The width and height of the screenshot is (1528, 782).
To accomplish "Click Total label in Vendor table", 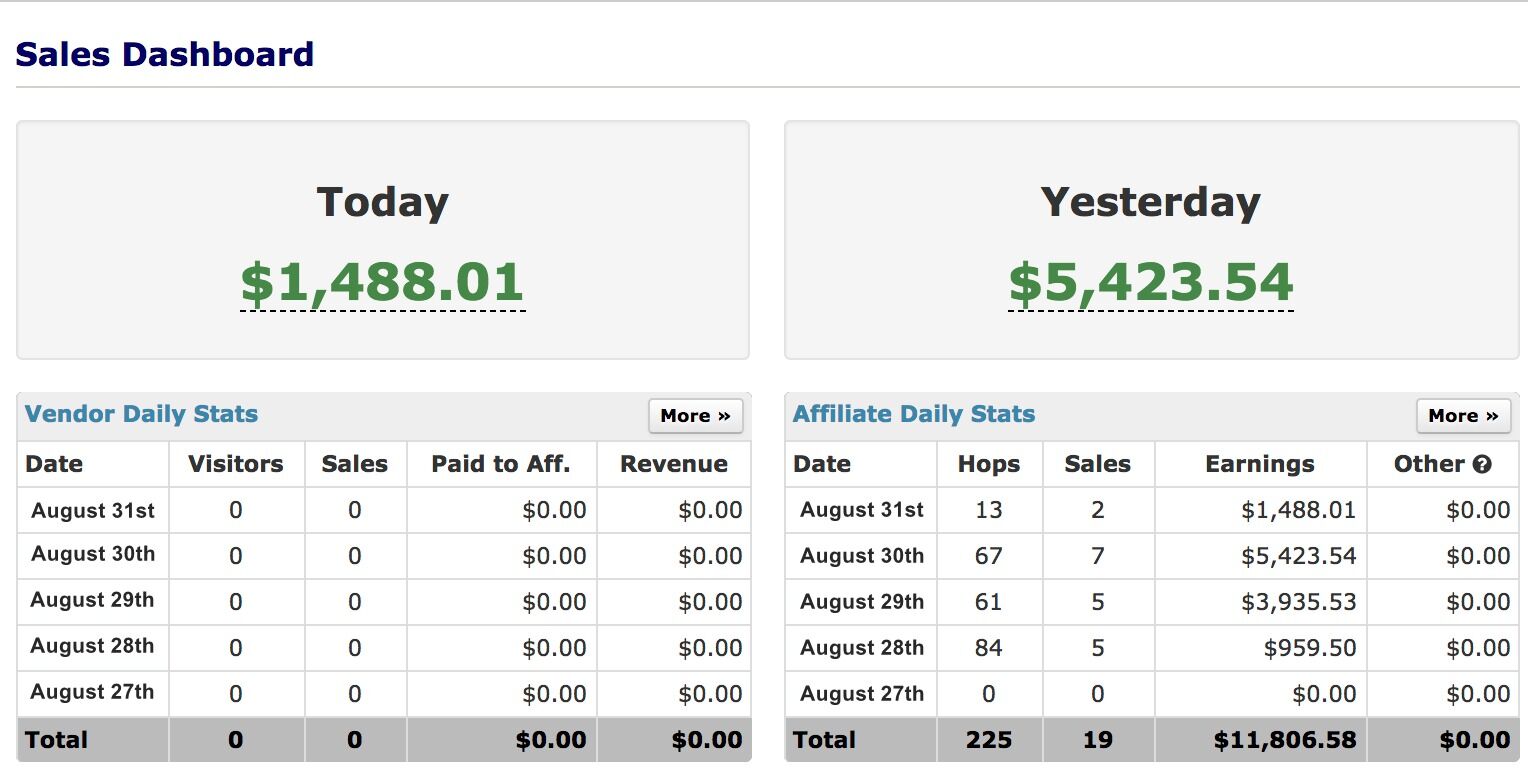I will pyautogui.click(x=56, y=740).
